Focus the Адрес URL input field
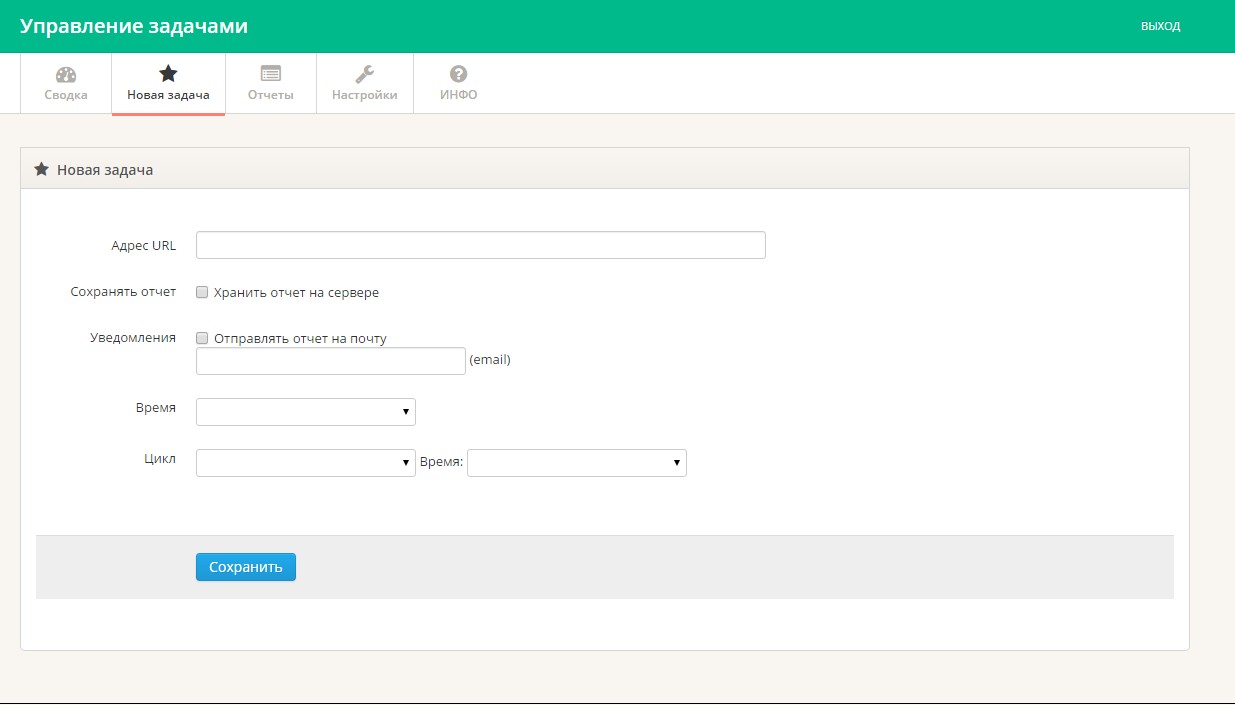Image resolution: width=1235 pixels, height=705 pixels. point(480,245)
